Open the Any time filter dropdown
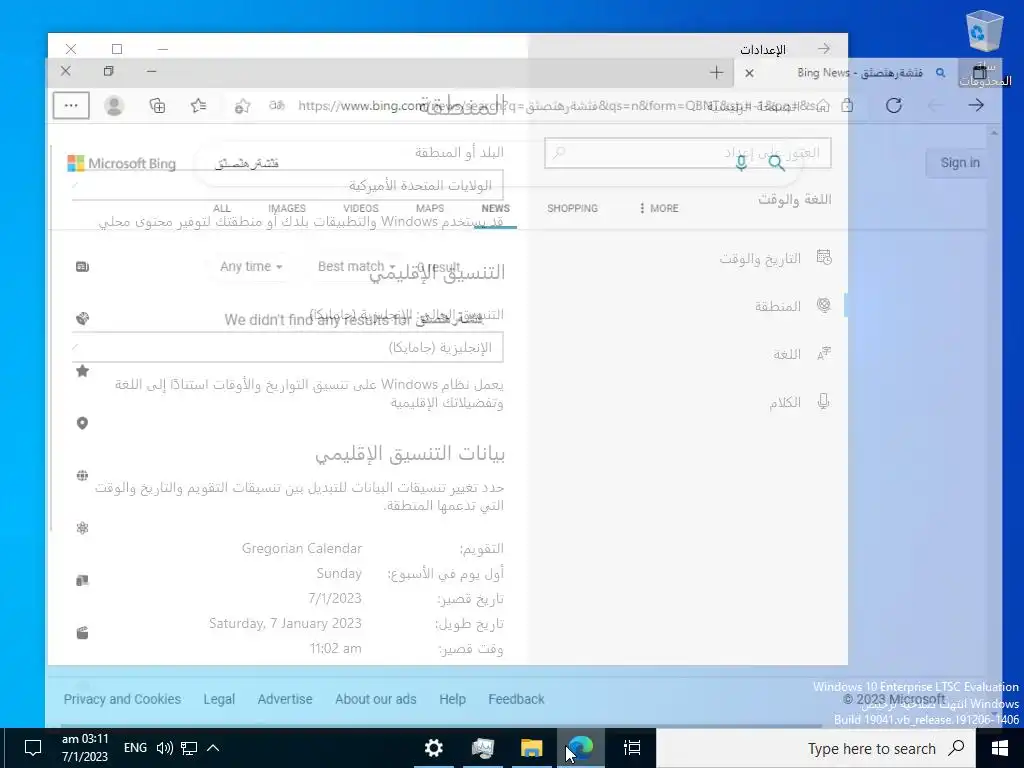 pyautogui.click(x=251, y=266)
